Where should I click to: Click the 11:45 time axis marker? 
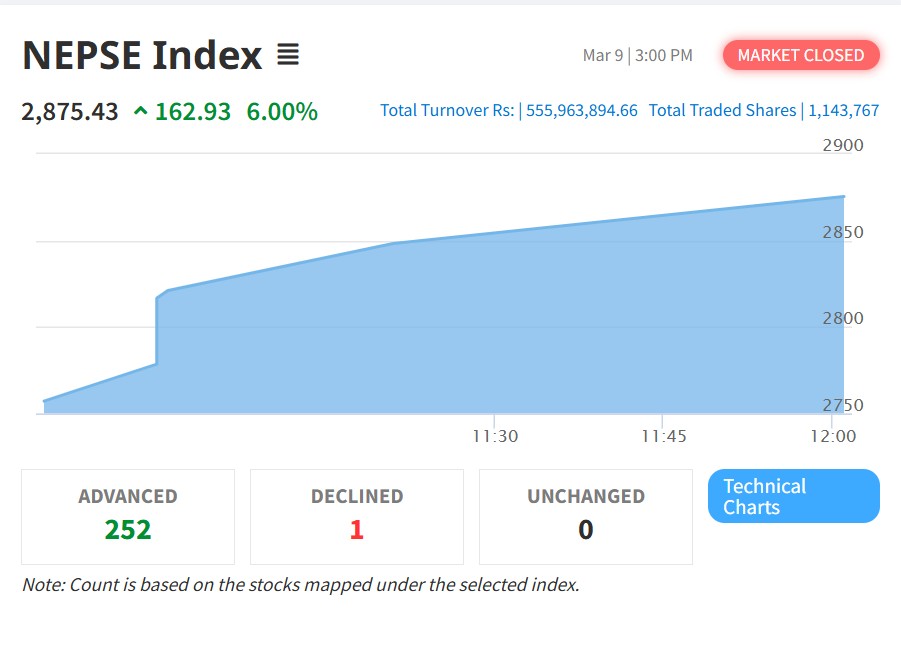coord(664,436)
